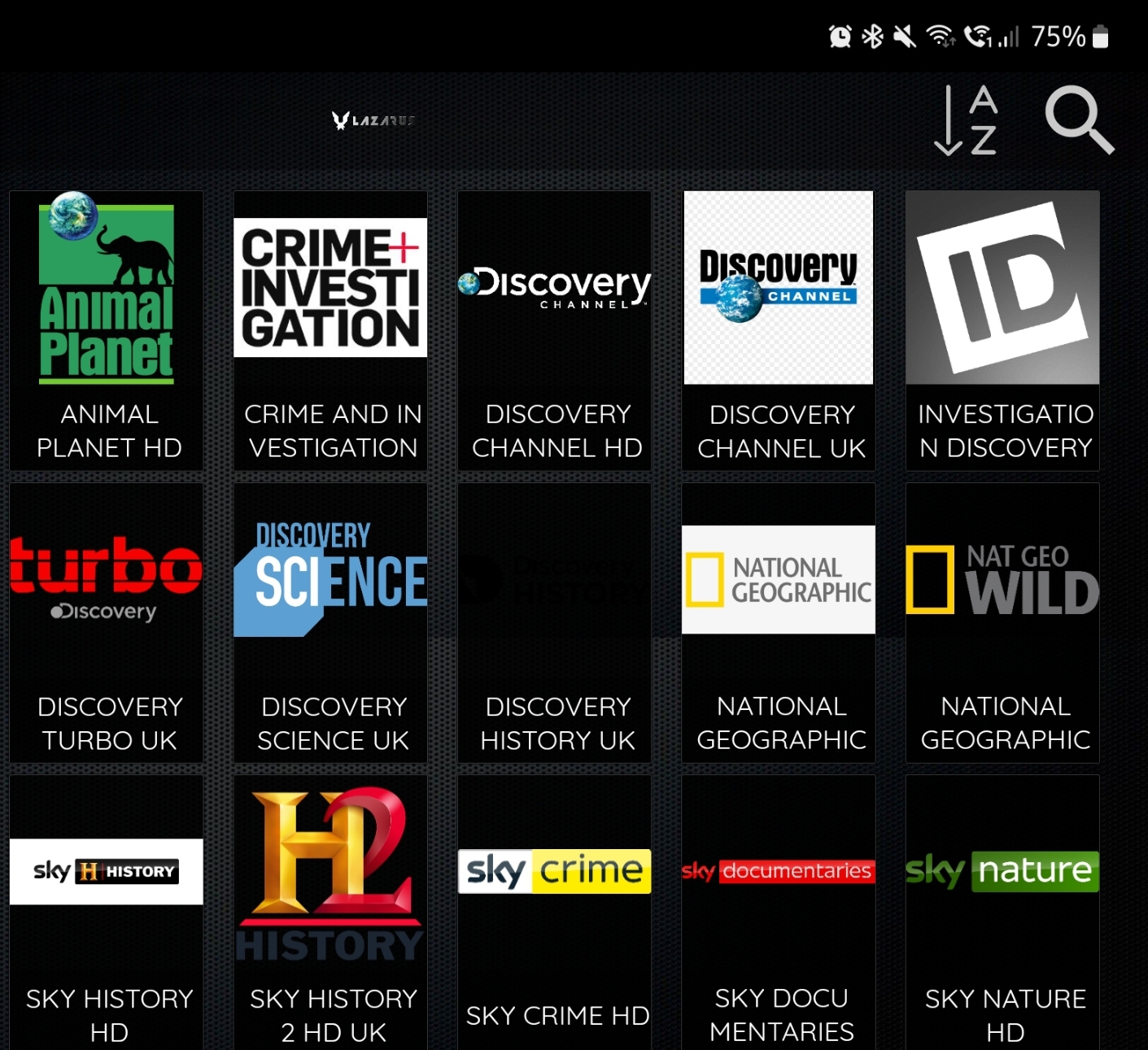
Task: Tap the Wi-Fi status bar icon
Action: (x=941, y=37)
